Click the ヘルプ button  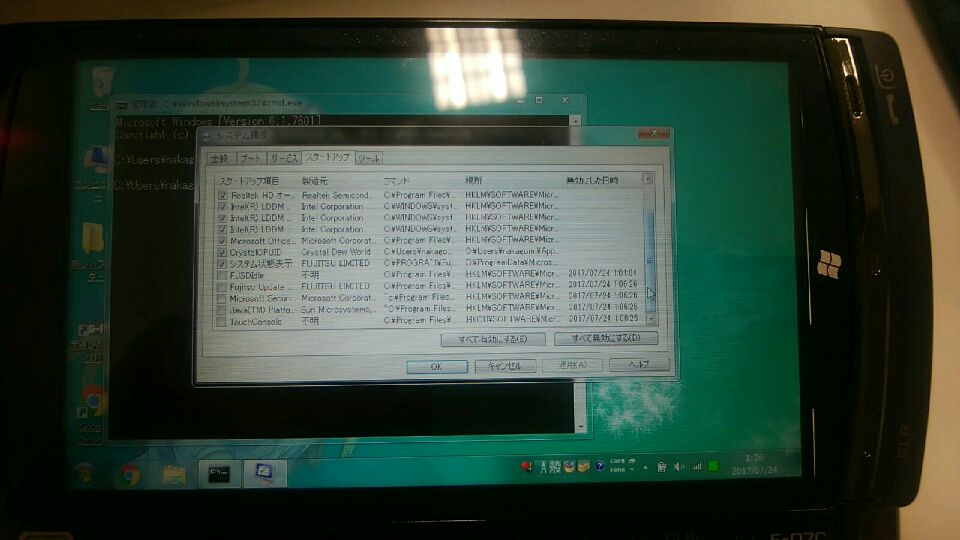639,364
